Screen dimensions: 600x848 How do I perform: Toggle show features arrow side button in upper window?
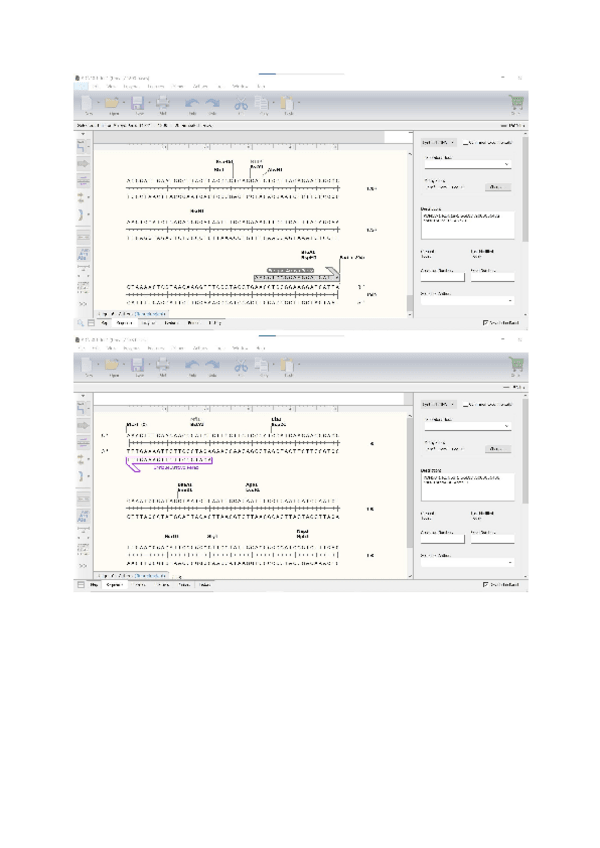point(83,163)
